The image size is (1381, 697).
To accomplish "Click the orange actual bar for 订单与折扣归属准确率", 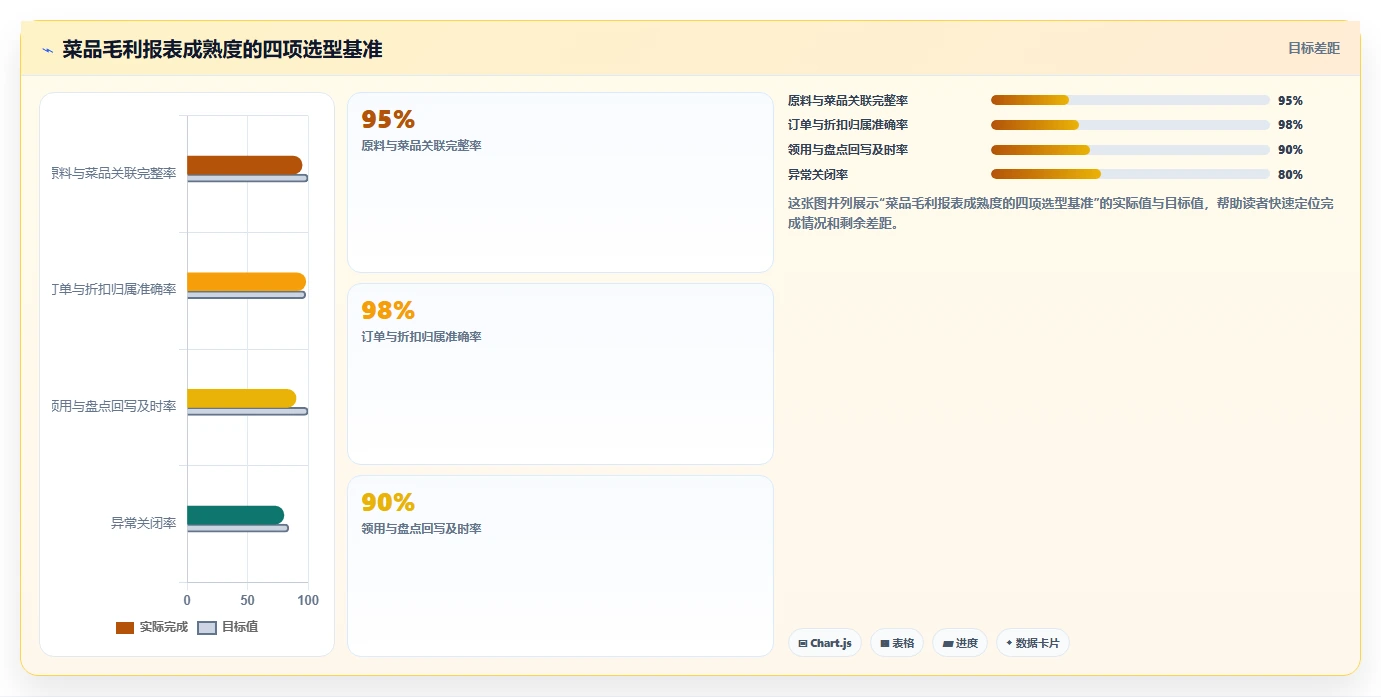I will 246,282.
